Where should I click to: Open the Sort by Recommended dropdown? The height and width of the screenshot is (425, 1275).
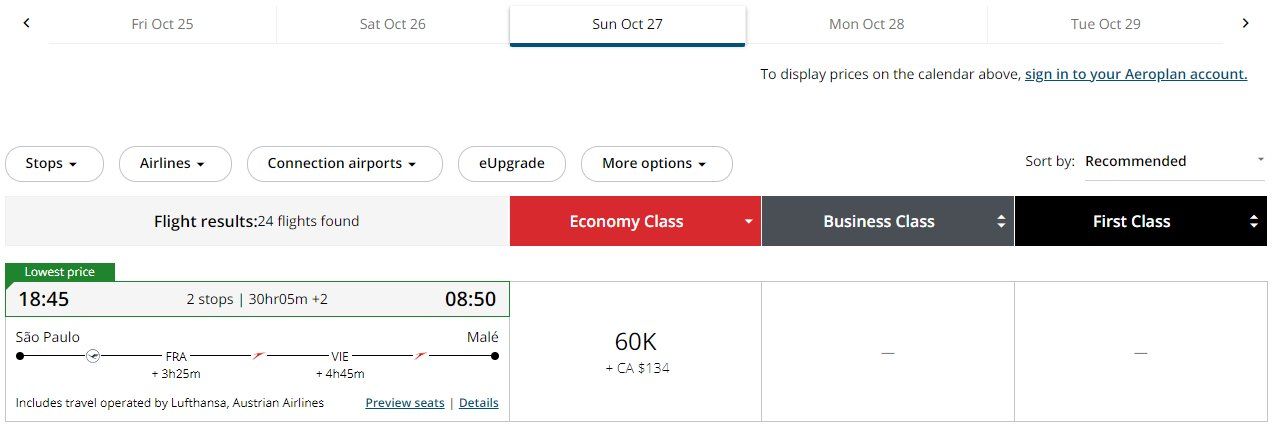pyautogui.click(x=1174, y=161)
